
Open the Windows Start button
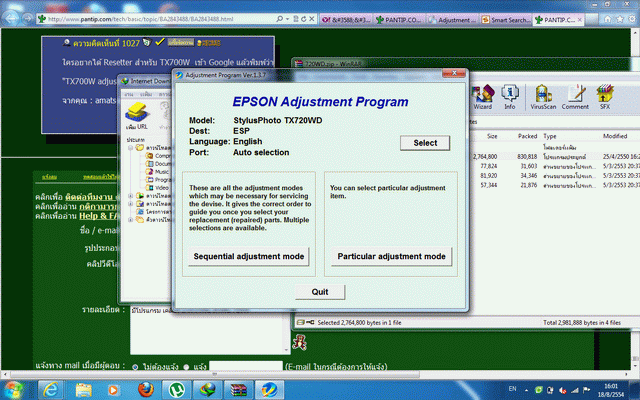coord(13,389)
